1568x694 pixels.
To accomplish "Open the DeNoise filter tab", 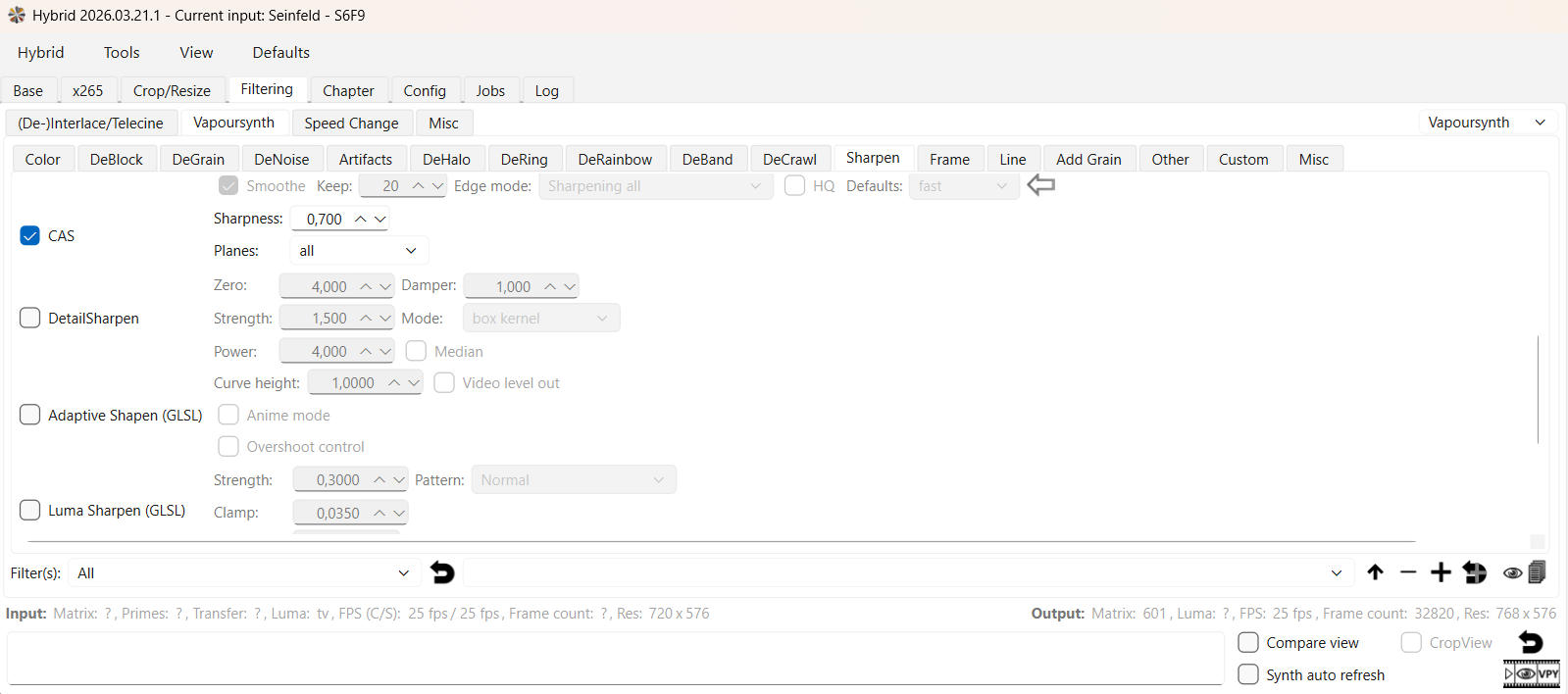I will pos(281,159).
